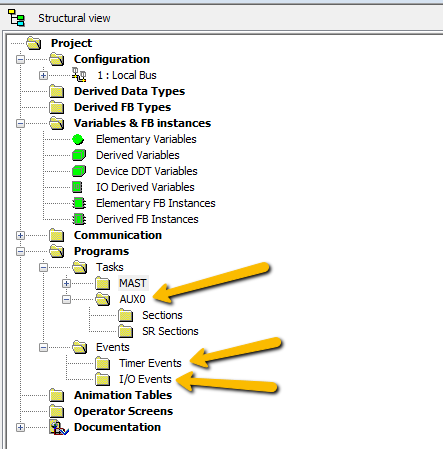Screen dimensions: 443x449
Task: Select the Derived FB Types label
Action: [122, 107]
